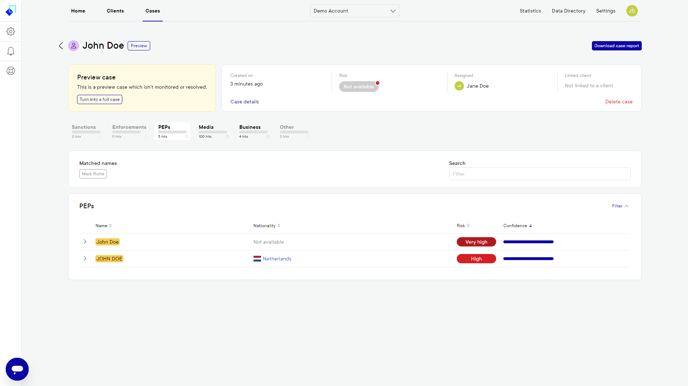Click Turn into a full case button
This screenshot has height=386, width=688.
pos(100,100)
